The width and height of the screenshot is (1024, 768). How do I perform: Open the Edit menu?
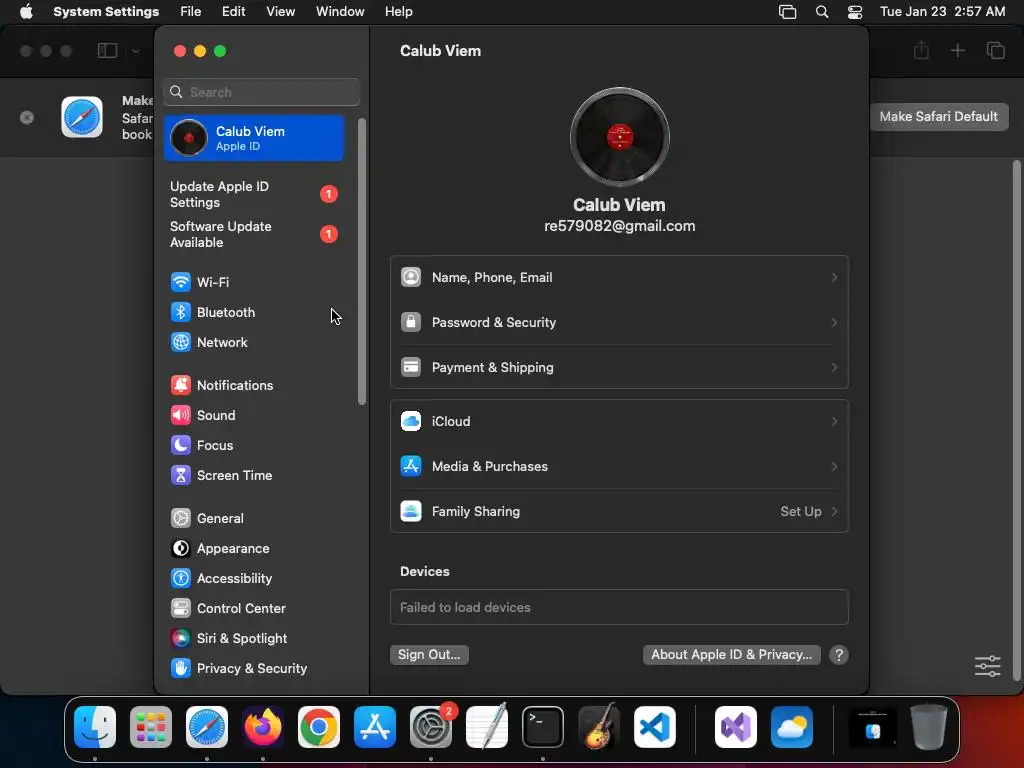pyautogui.click(x=233, y=12)
